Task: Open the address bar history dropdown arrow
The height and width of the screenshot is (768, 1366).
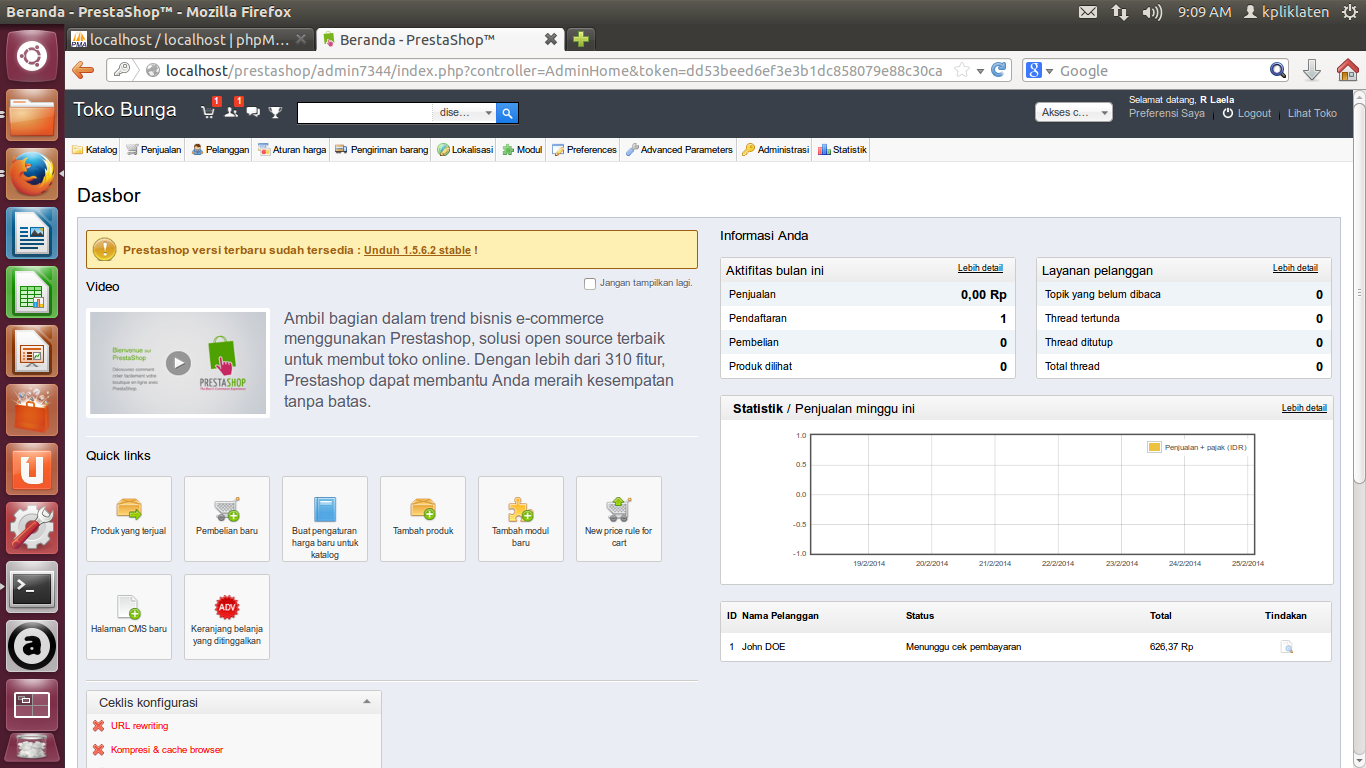Action: click(981, 71)
